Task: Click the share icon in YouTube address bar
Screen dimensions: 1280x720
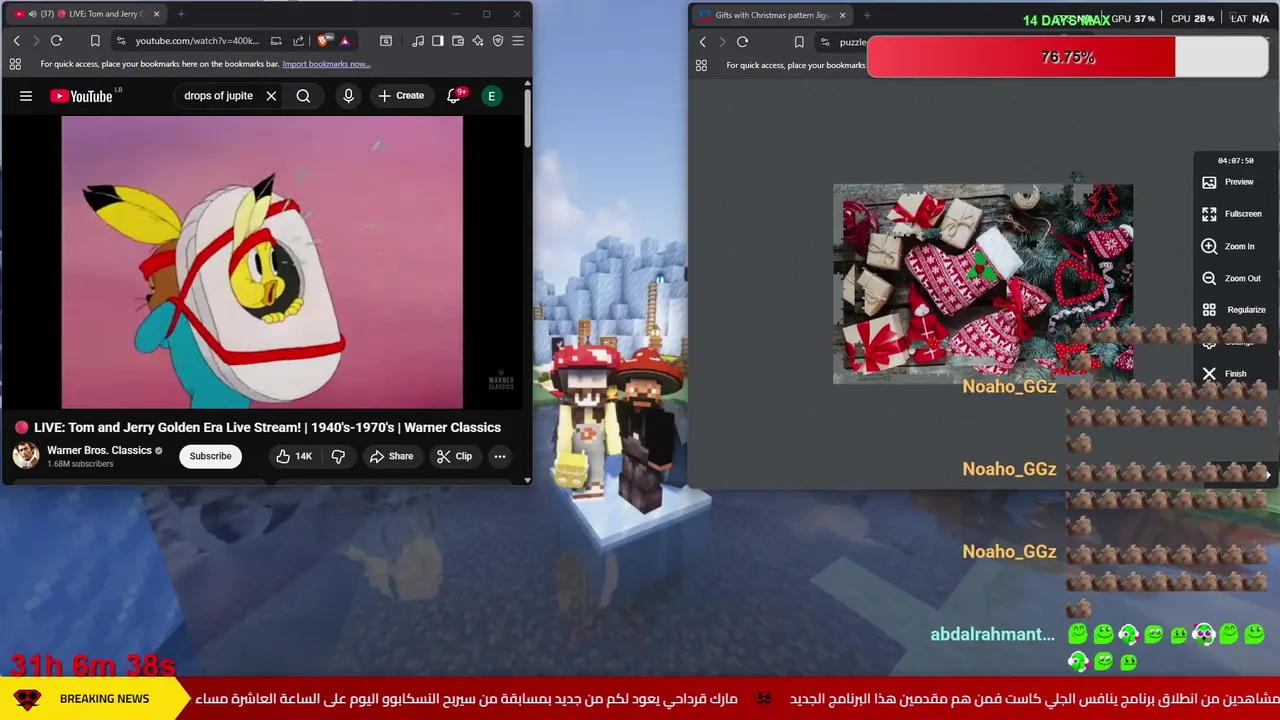Action: pyautogui.click(x=298, y=41)
